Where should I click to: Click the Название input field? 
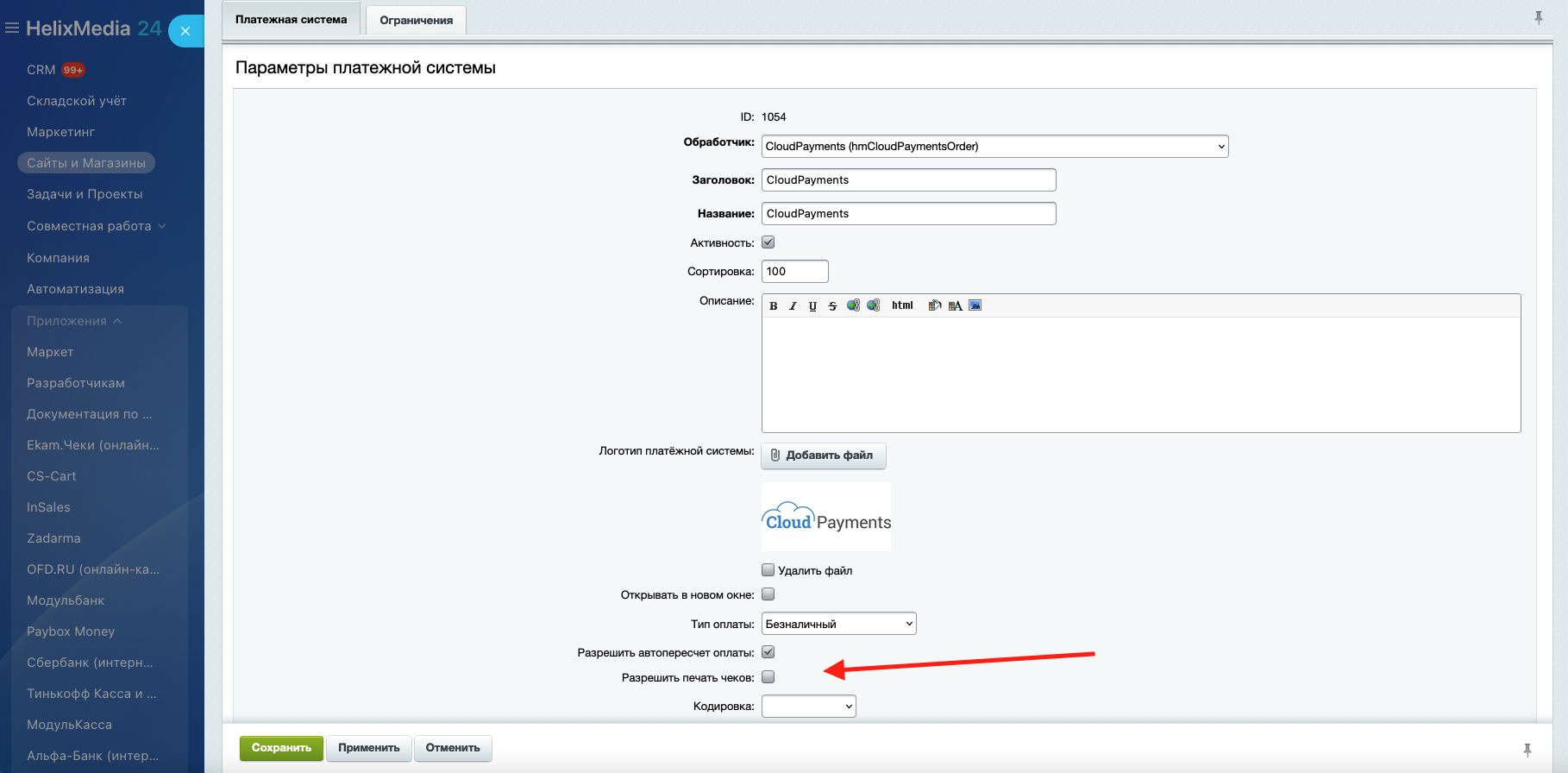[x=909, y=213]
